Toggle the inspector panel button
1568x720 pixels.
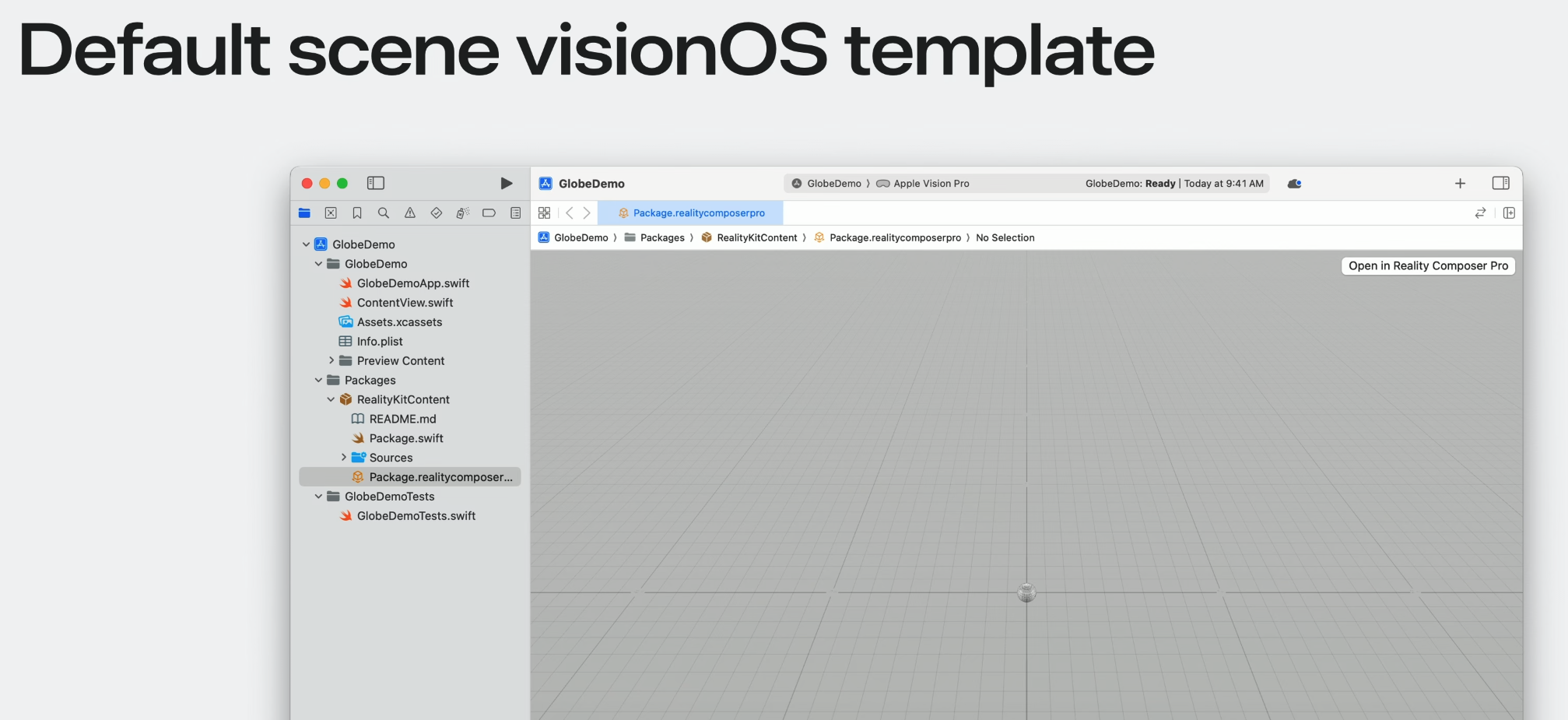click(x=1501, y=183)
